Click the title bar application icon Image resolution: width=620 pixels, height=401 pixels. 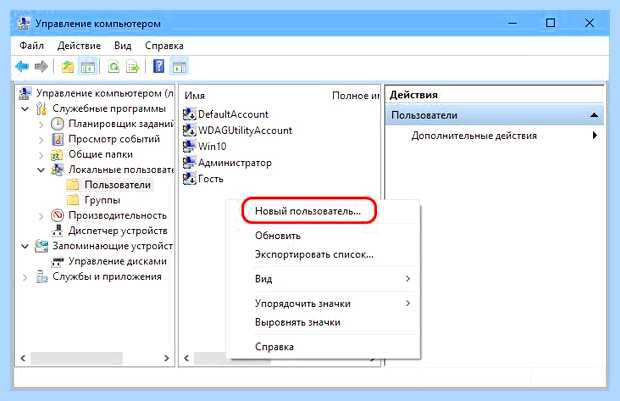pyautogui.click(x=24, y=23)
